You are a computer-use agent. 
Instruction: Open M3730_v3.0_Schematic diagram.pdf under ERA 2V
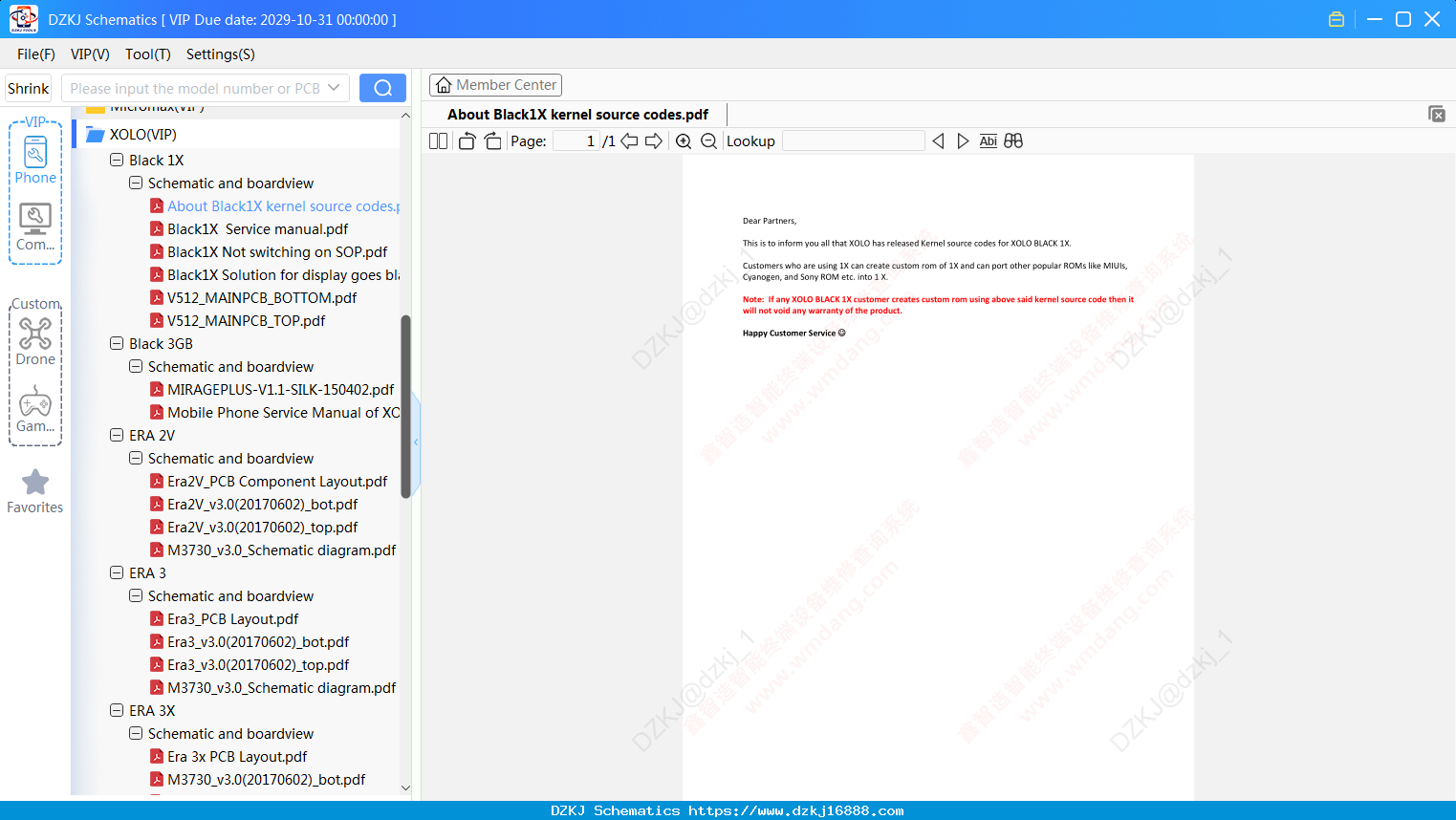[x=282, y=550]
